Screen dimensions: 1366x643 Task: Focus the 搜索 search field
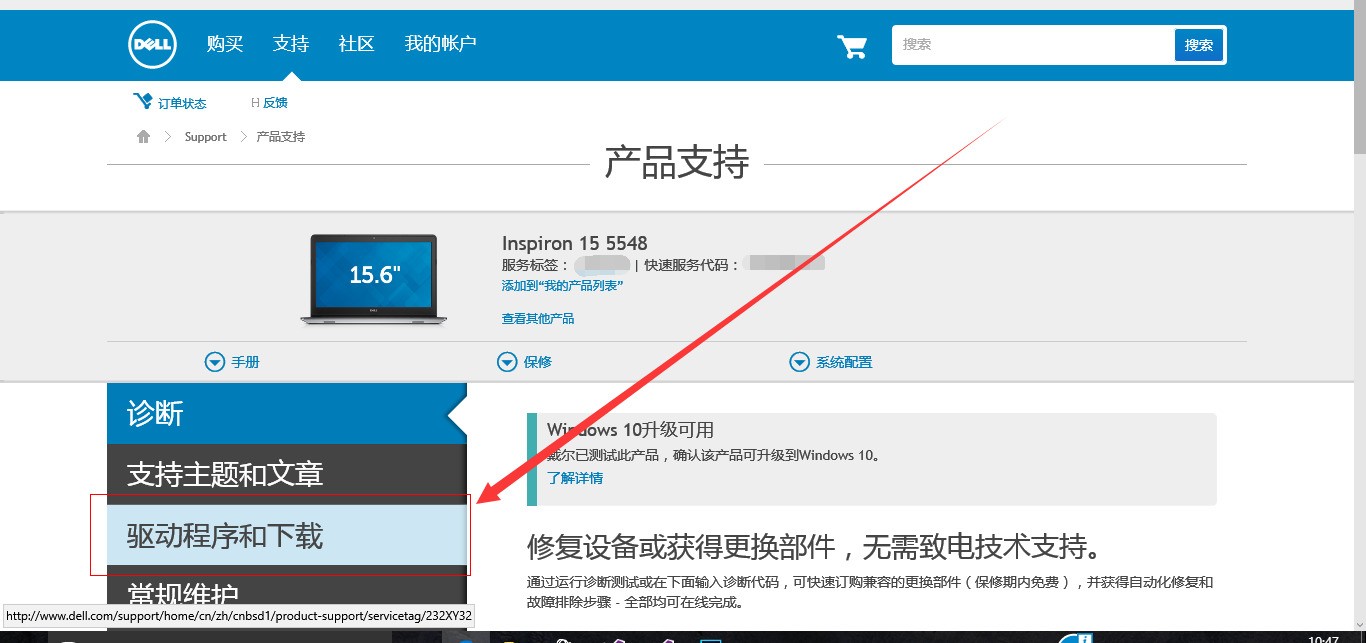point(1033,45)
